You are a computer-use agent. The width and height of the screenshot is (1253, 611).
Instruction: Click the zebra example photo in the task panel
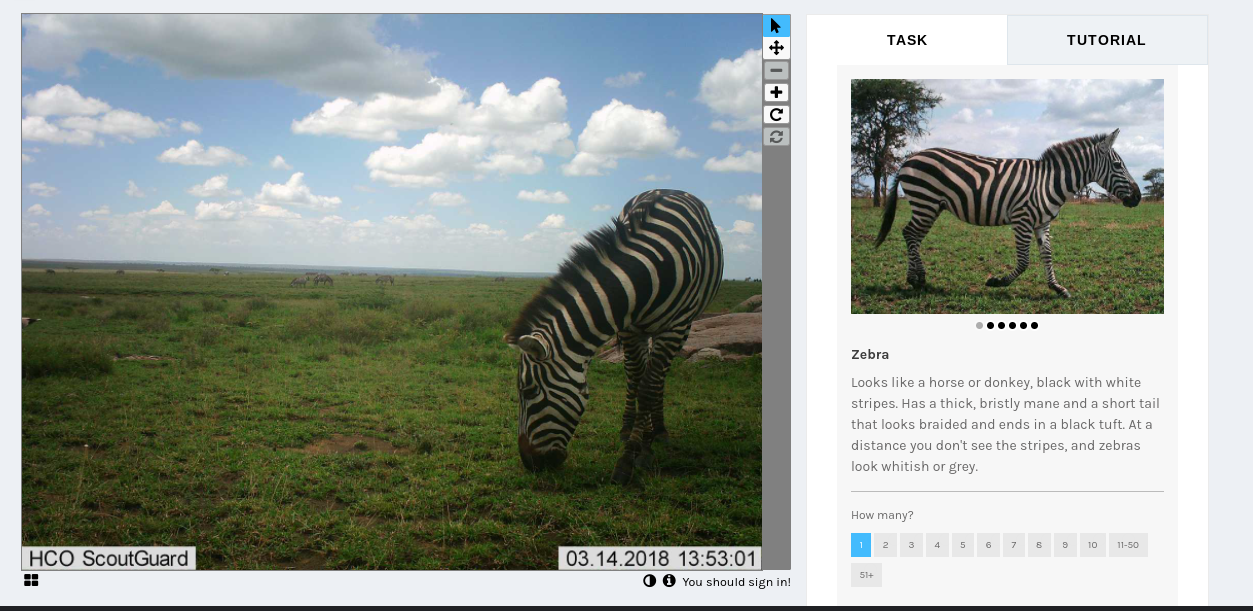1007,196
